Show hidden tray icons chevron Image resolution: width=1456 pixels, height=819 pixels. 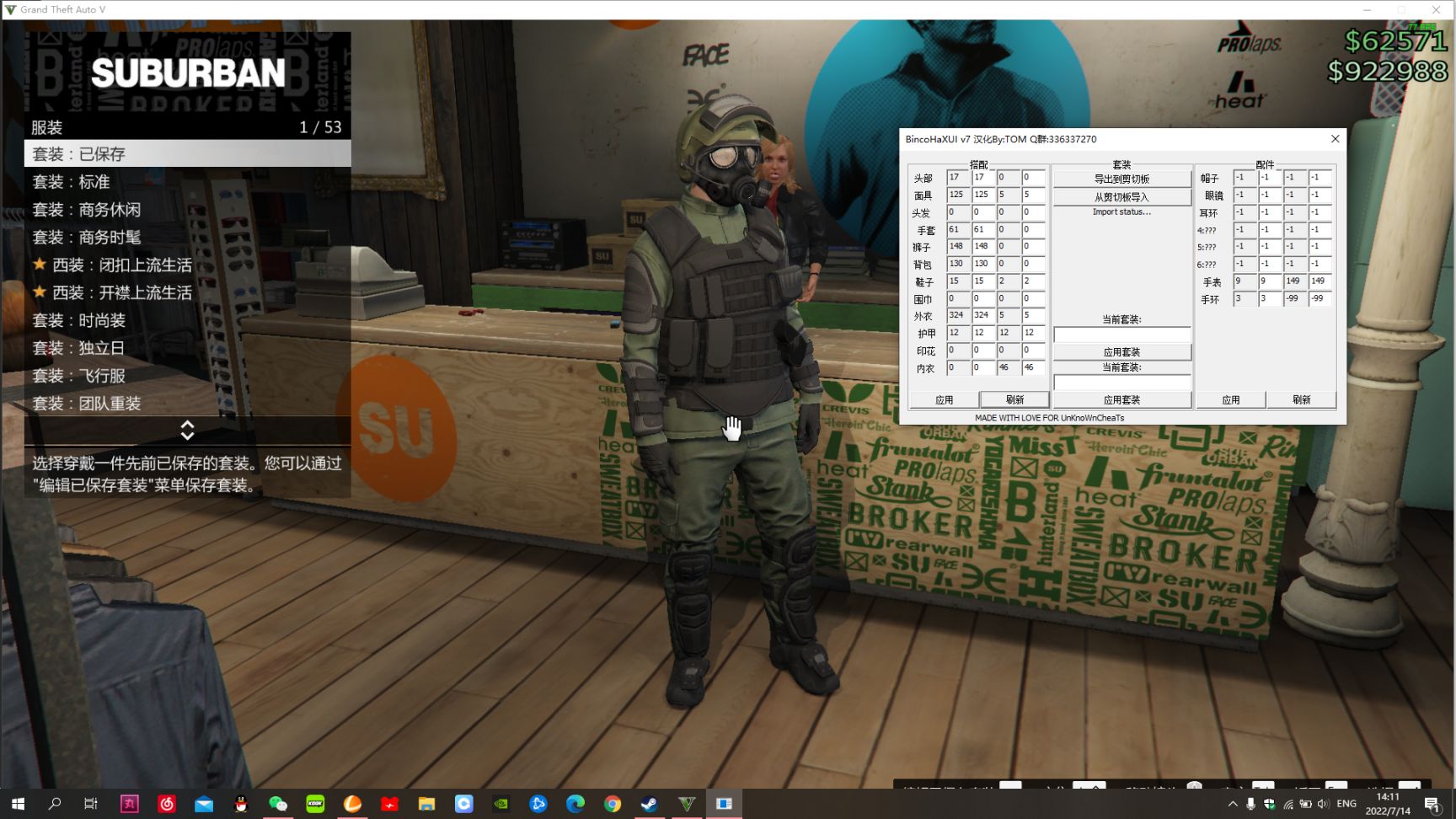pos(1233,804)
